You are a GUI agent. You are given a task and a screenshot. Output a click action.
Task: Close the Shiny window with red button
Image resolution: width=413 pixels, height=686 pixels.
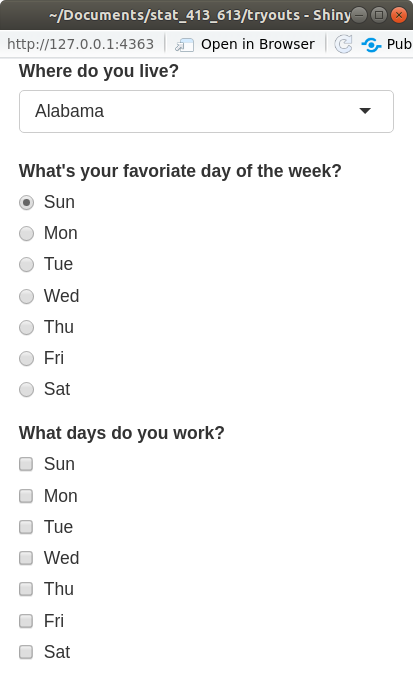point(399,15)
